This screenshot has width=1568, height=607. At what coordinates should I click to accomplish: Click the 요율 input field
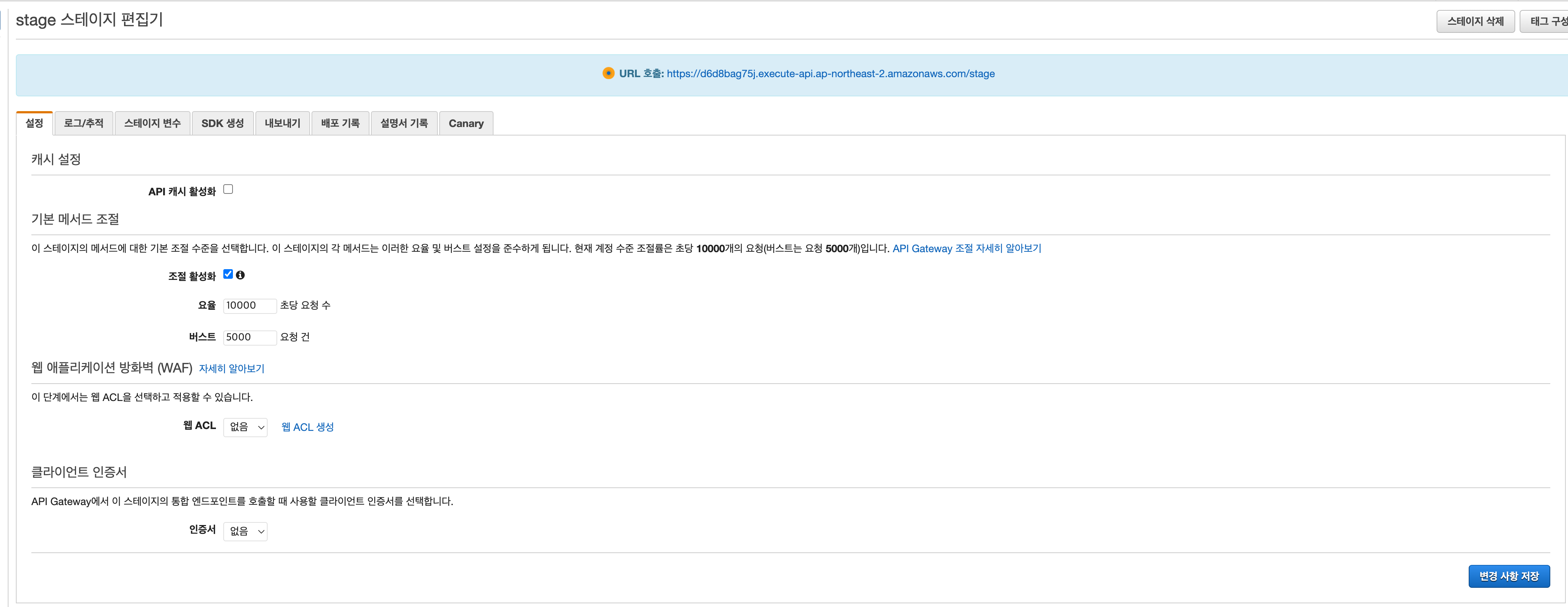coord(250,306)
